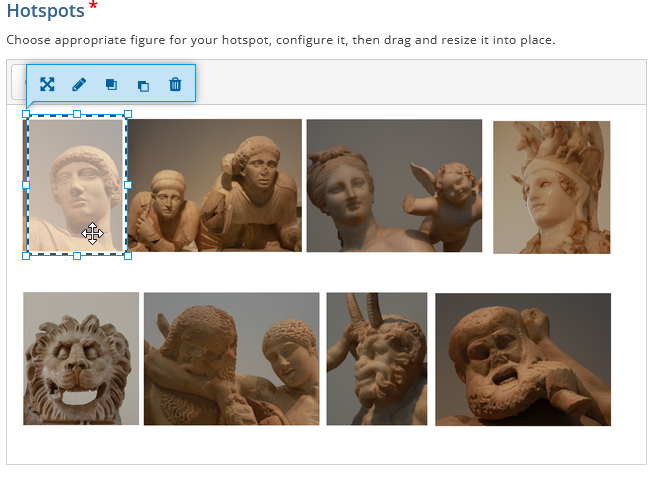
Task: Click the horned satyr mask image
Action: (376, 358)
